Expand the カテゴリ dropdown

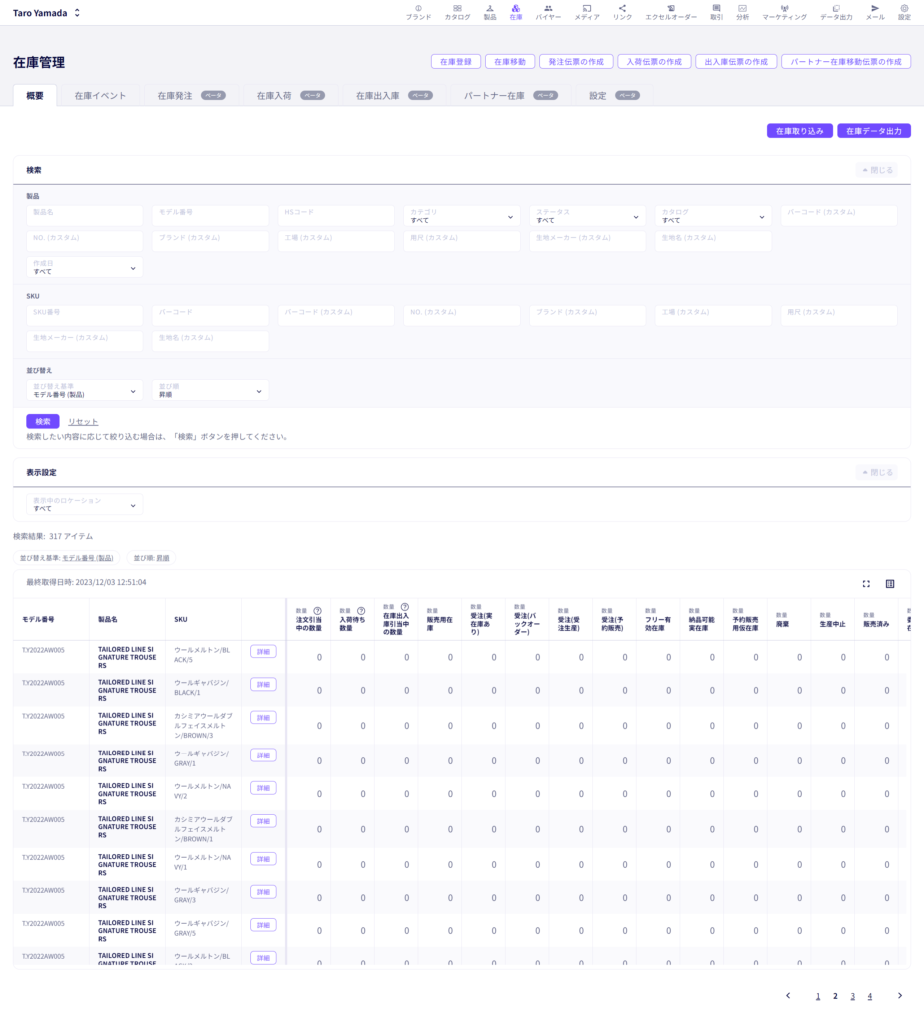462,216
